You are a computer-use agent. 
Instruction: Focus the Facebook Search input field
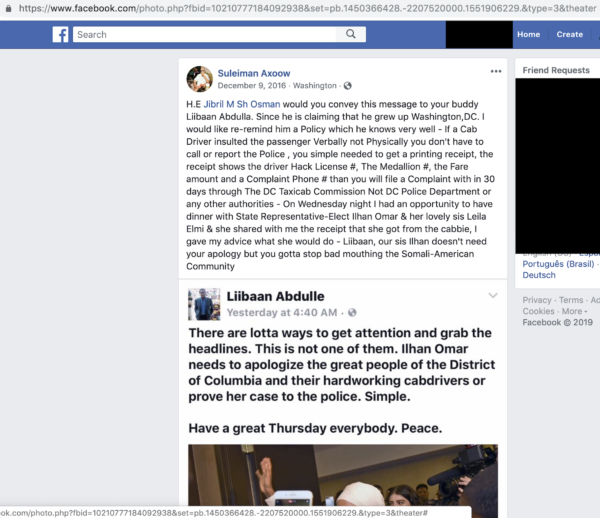click(x=204, y=34)
